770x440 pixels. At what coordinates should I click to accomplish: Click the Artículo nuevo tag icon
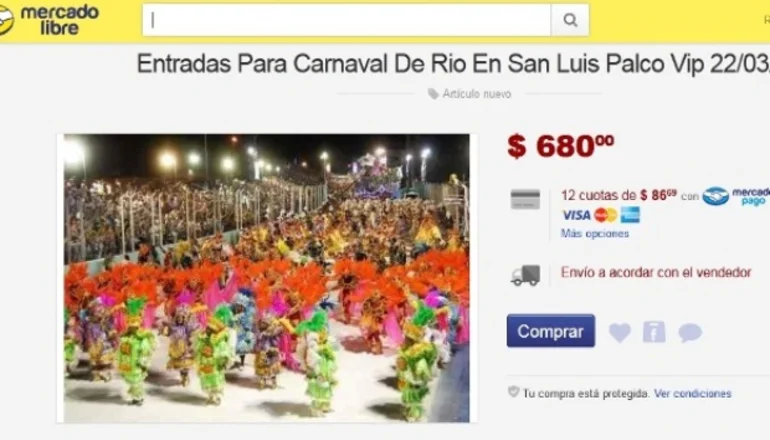(x=433, y=94)
